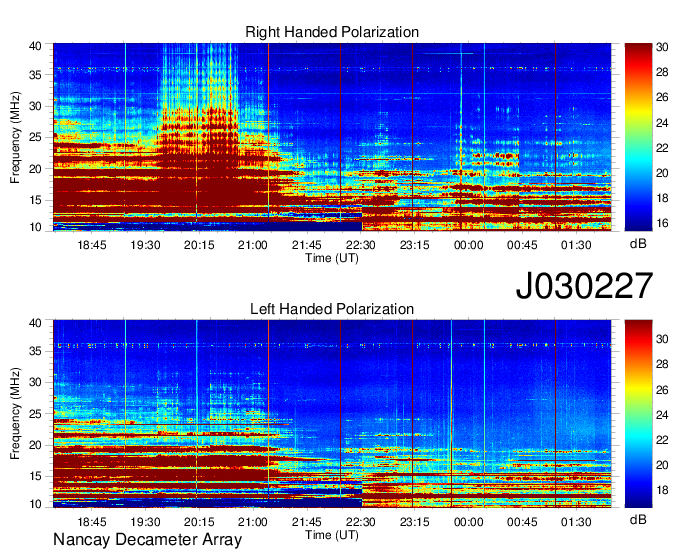
Task: Click the upper 'Time (UT)' axis label
Action: tap(332, 258)
